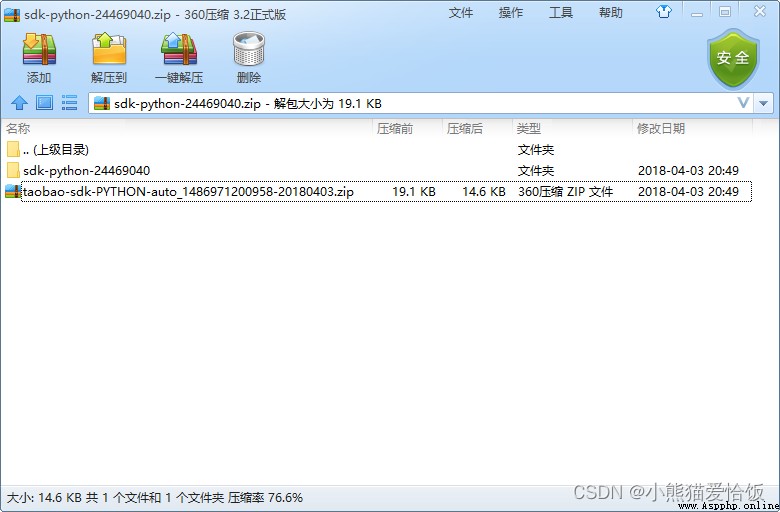The height and width of the screenshot is (512, 780).
Task: Click the 360压缩 ZIP 文件 type cell
Action: click(x=566, y=192)
